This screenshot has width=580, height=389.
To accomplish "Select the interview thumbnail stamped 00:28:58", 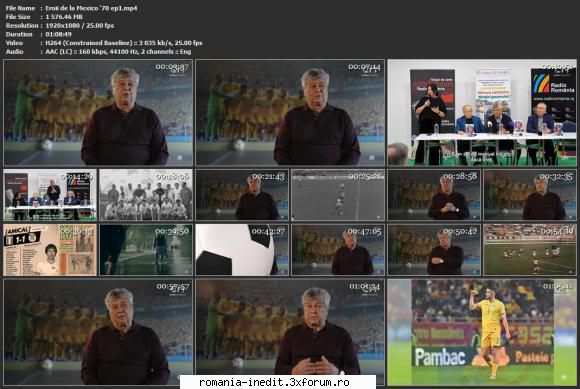I will (434, 195).
